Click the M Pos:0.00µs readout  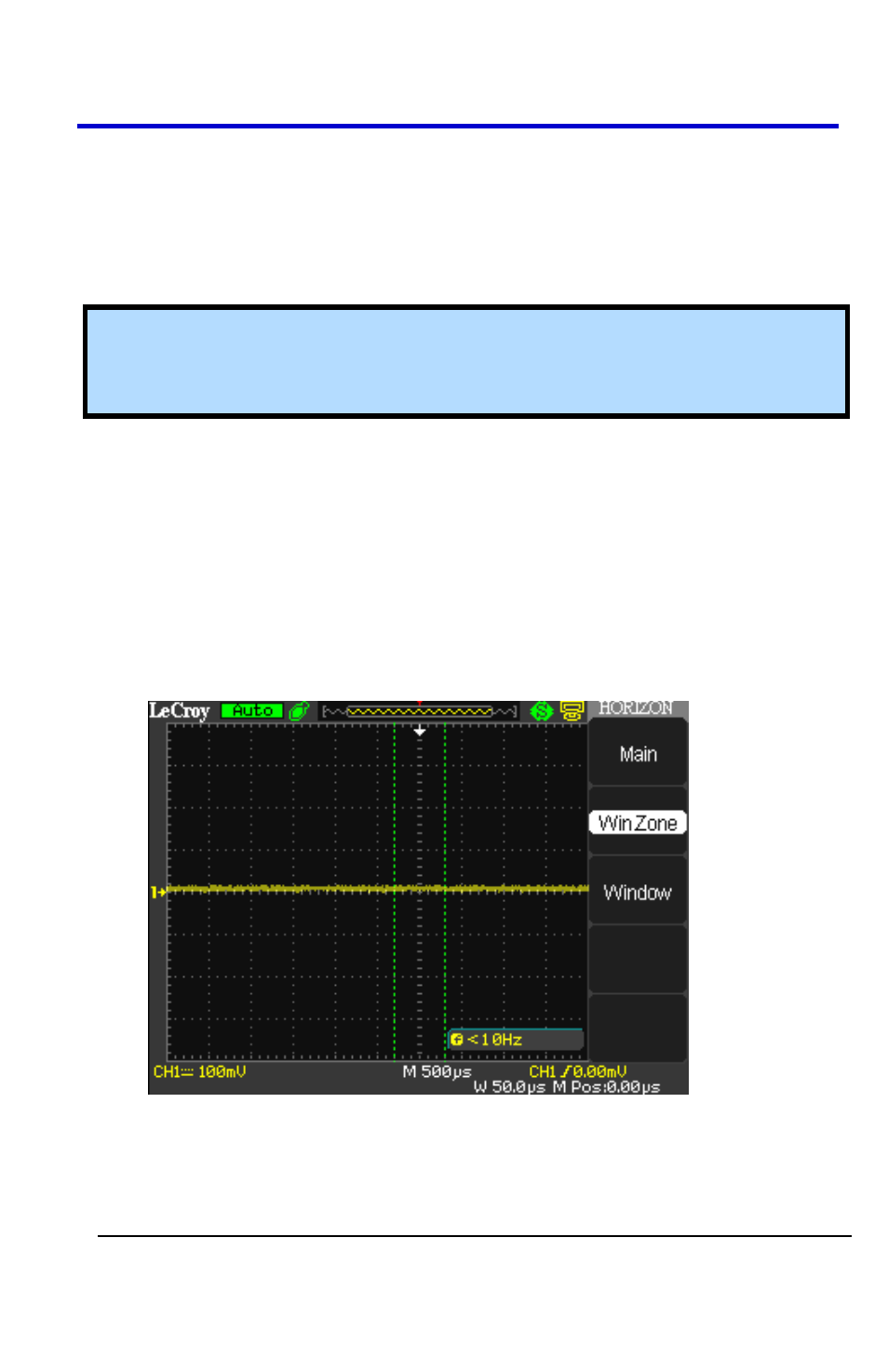[606, 1086]
